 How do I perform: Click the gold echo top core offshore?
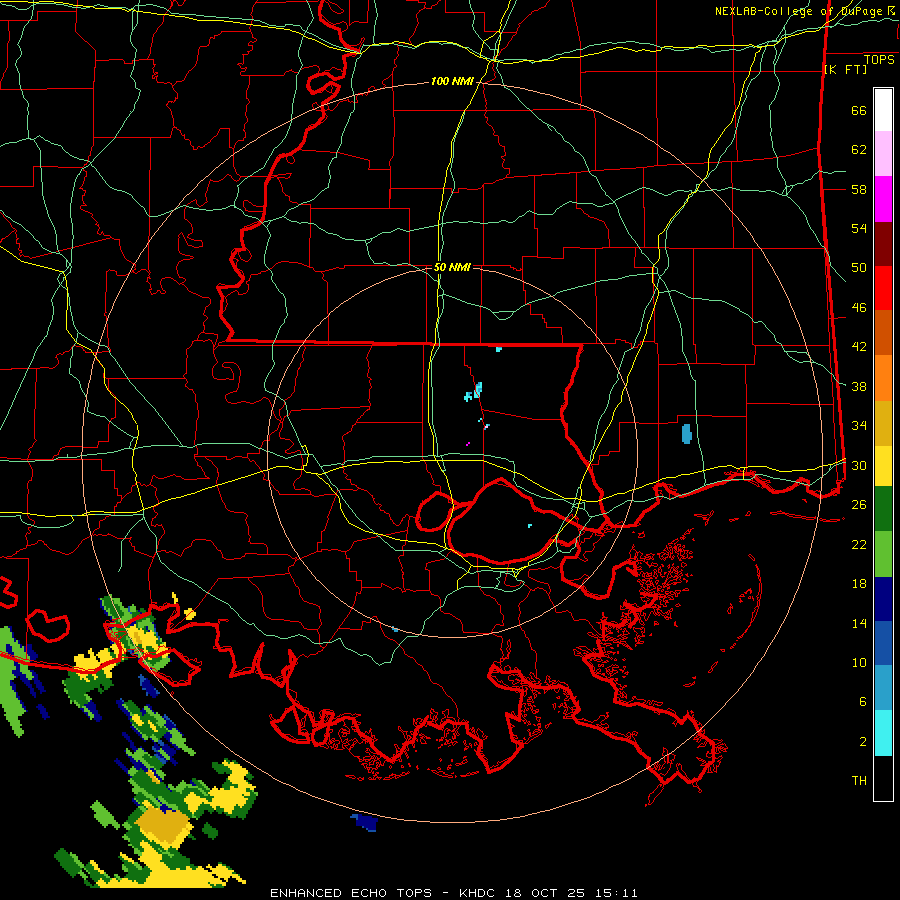click(x=166, y=827)
